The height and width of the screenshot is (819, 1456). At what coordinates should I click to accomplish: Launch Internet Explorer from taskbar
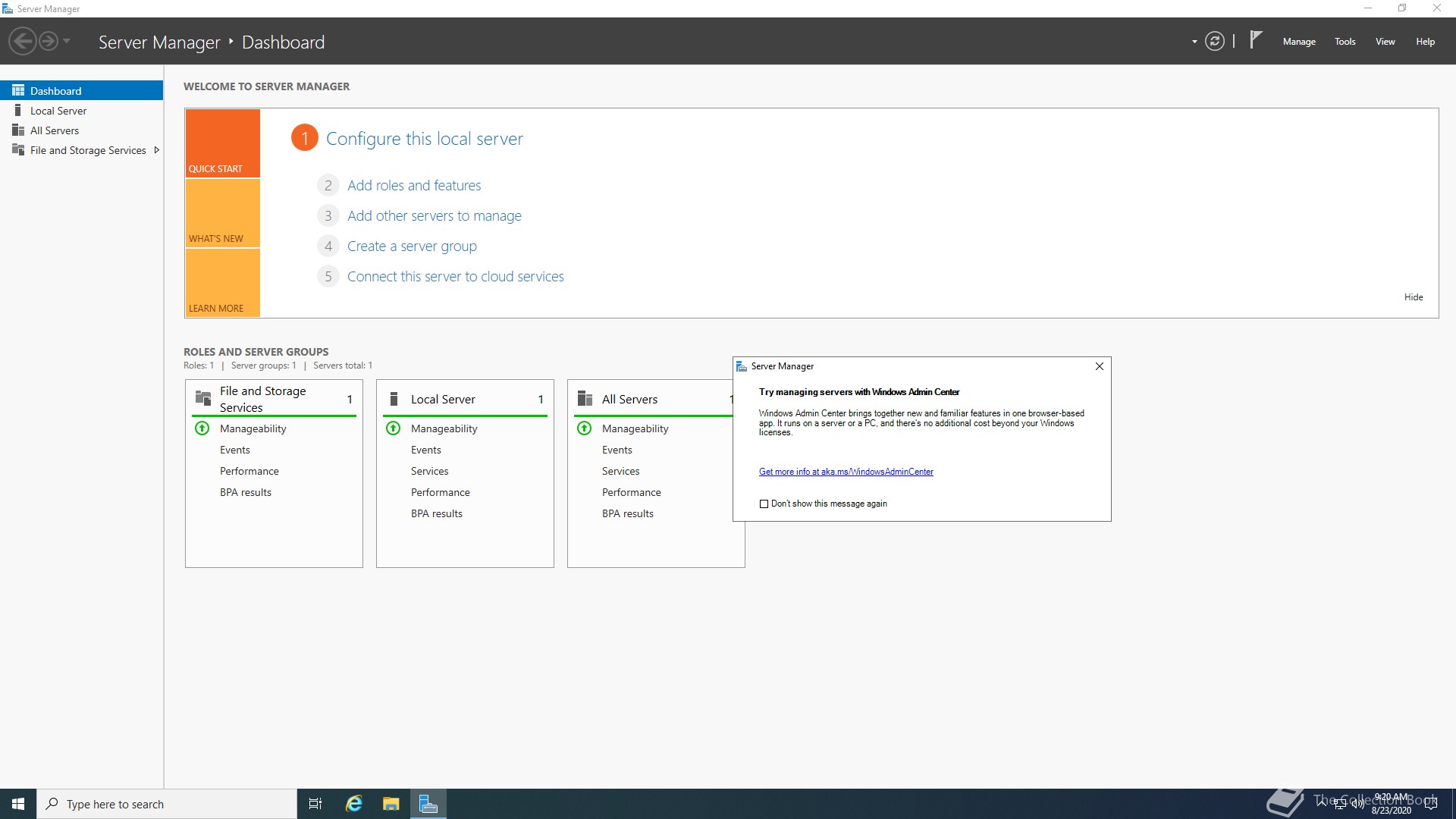tap(353, 804)
